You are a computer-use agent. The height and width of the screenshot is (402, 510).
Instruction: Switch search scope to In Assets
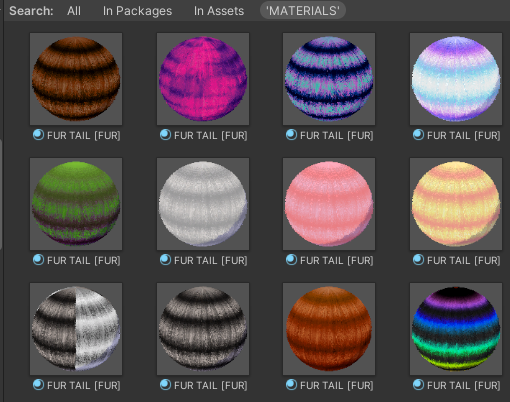[219, 11]
